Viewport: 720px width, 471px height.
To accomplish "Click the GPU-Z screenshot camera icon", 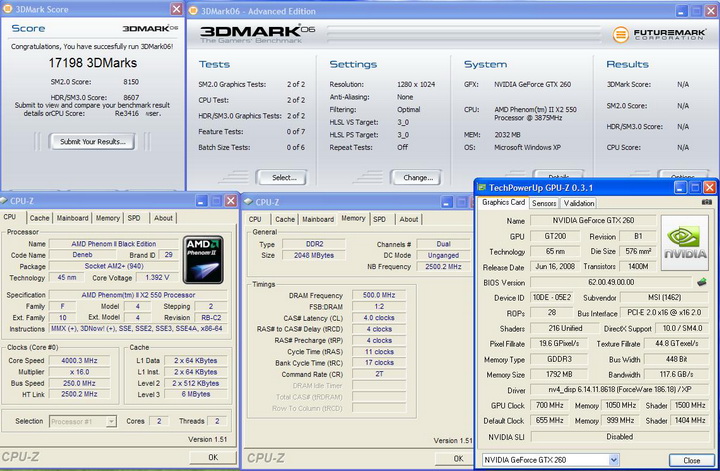I will pos(706,202).
